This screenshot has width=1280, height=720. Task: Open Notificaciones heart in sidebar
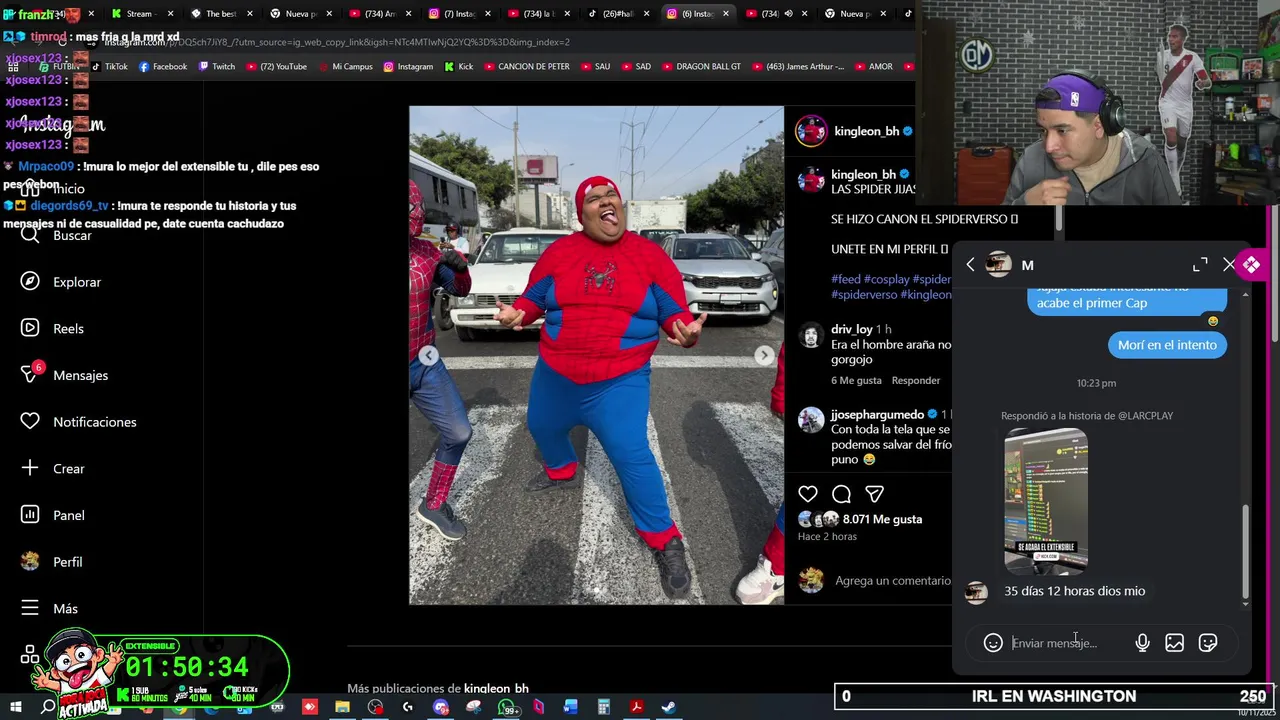pos(78,422)
